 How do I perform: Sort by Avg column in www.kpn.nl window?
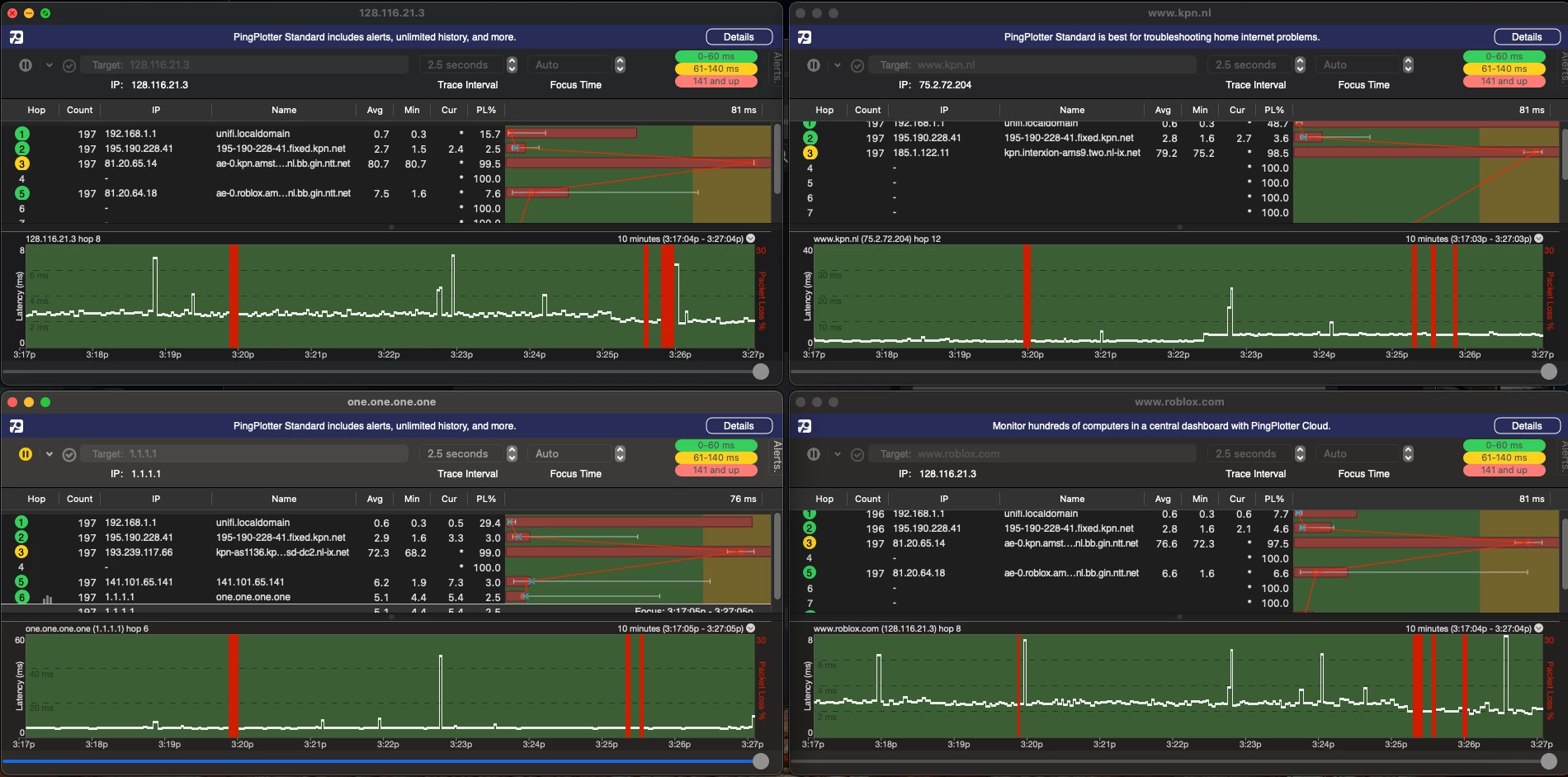tap(1163, 110)
